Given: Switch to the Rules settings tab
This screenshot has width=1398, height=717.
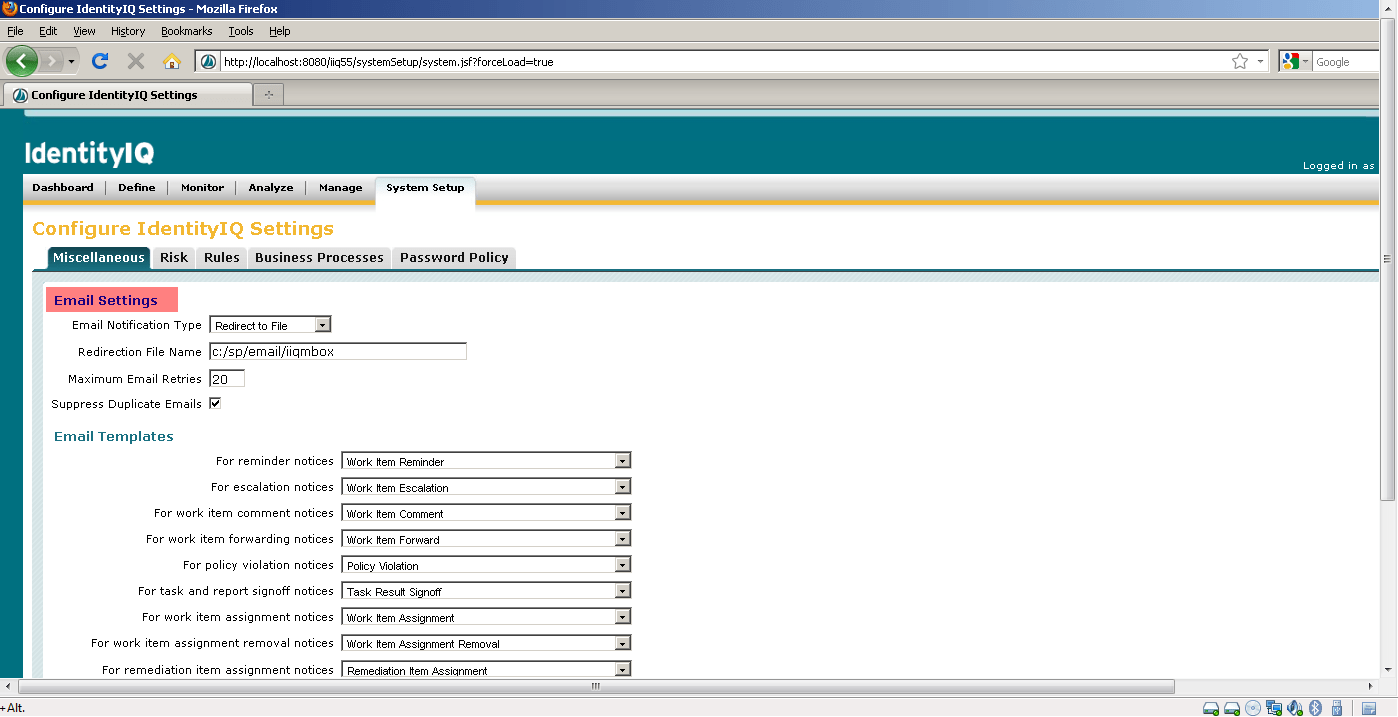Looking at the screenshot, I should point(222,258).
